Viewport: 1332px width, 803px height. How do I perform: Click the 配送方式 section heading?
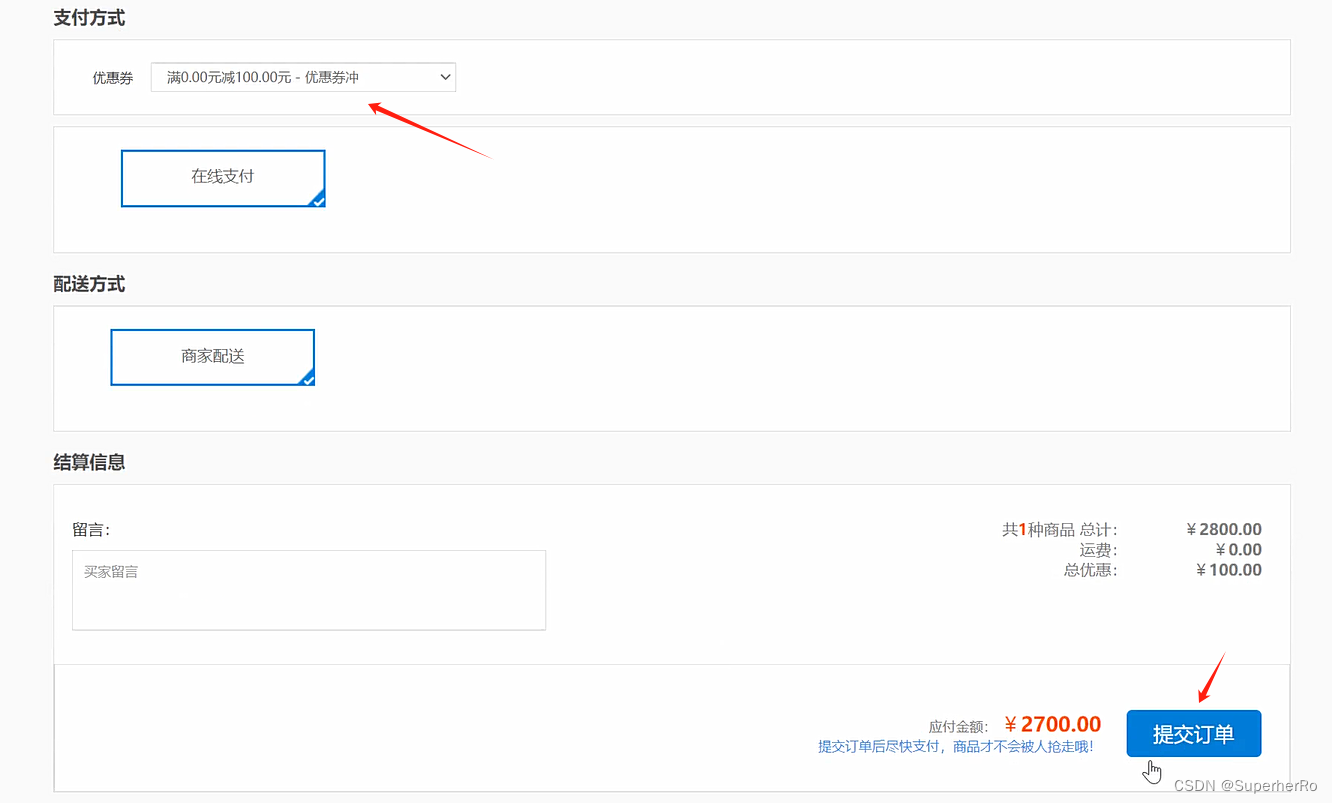click(x=89, y=284)
